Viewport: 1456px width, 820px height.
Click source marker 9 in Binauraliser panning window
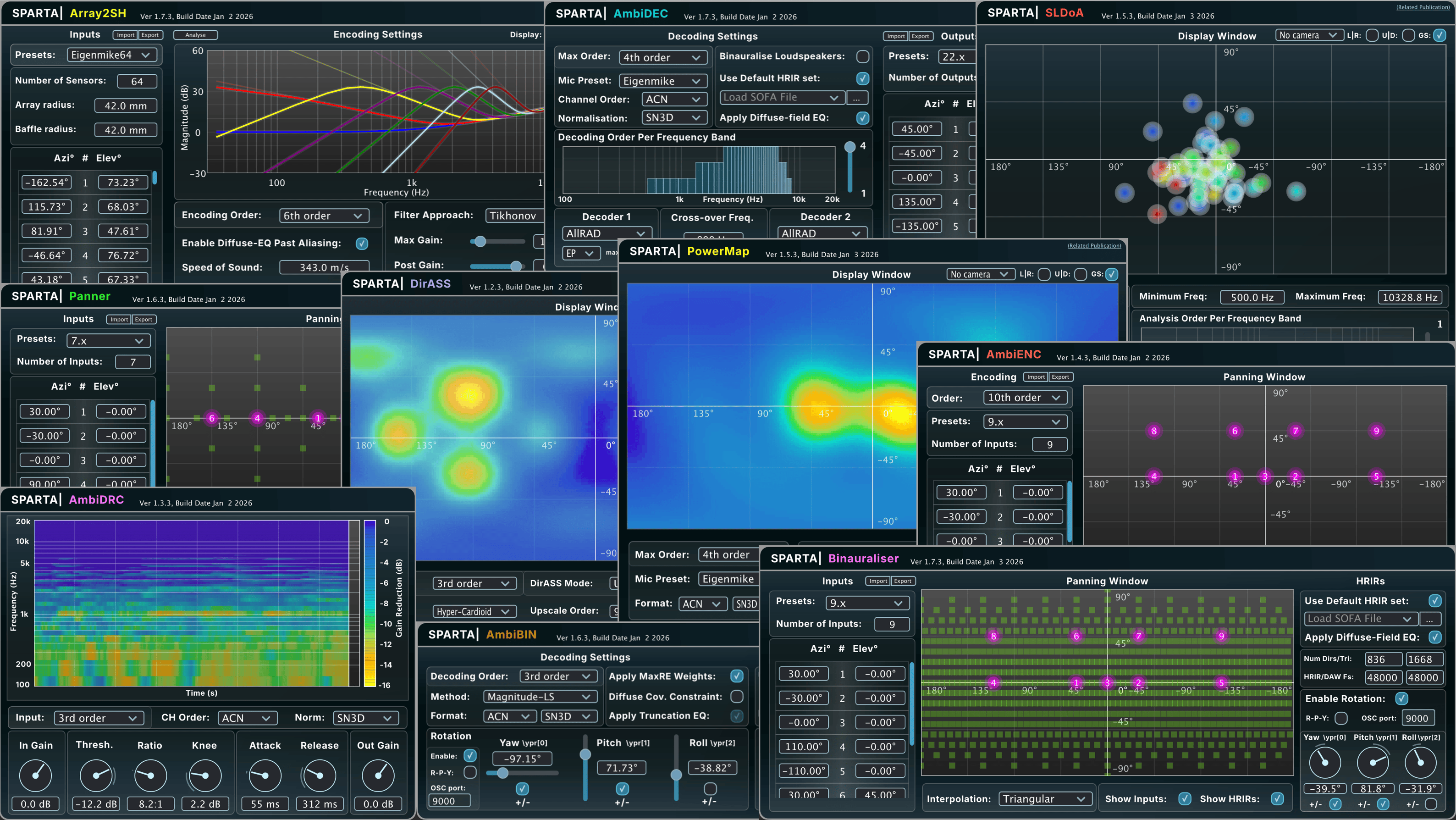1221,636
